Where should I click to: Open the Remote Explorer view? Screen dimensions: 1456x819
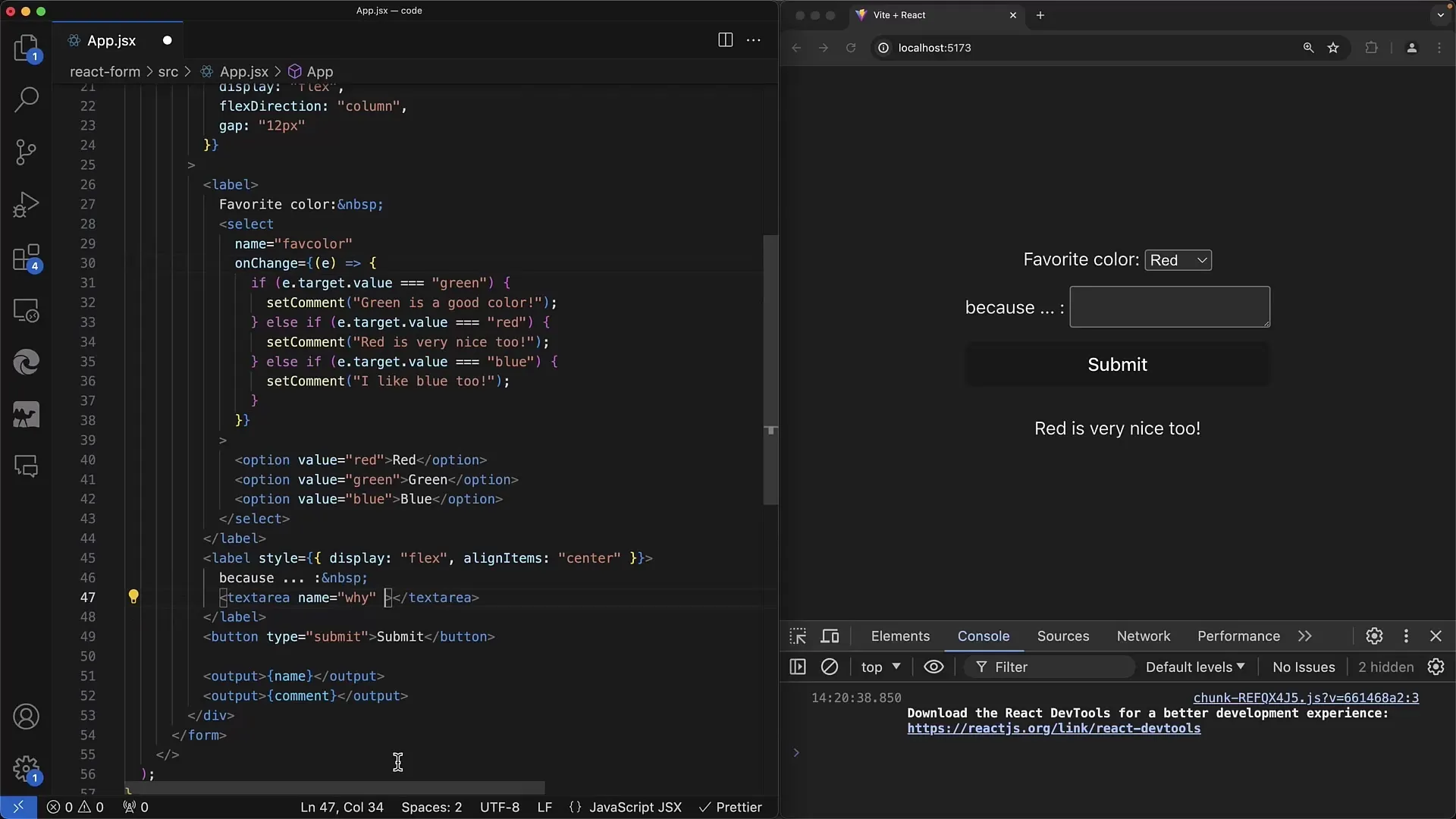point(27,310)
